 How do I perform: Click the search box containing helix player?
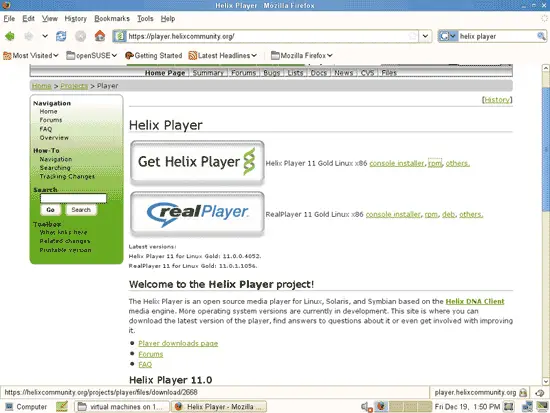pos(497,36)
